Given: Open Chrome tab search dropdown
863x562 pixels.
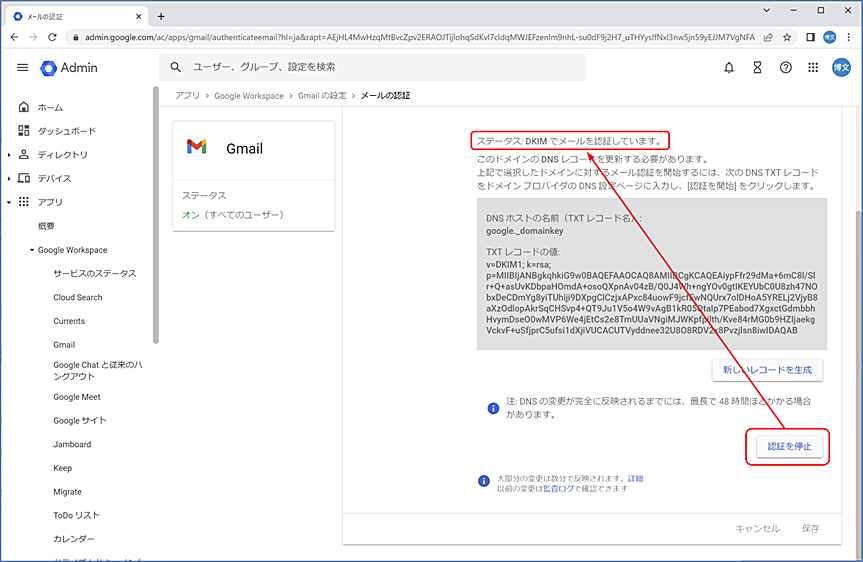Looking at the screenshot, I should pos(766,10).
